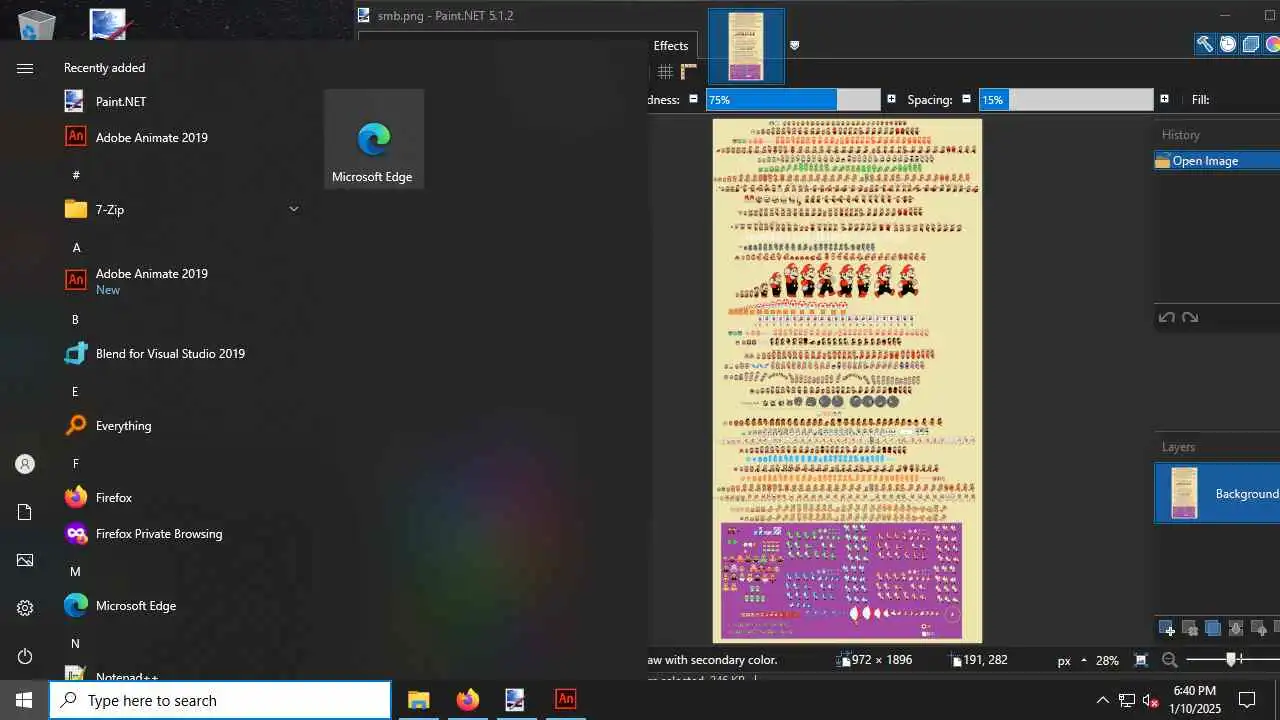Click the zoom slider in Paint.NET status bar
Viewport: 1280px width, 720px height.
pyautogui.click(x=1232, y=660)
